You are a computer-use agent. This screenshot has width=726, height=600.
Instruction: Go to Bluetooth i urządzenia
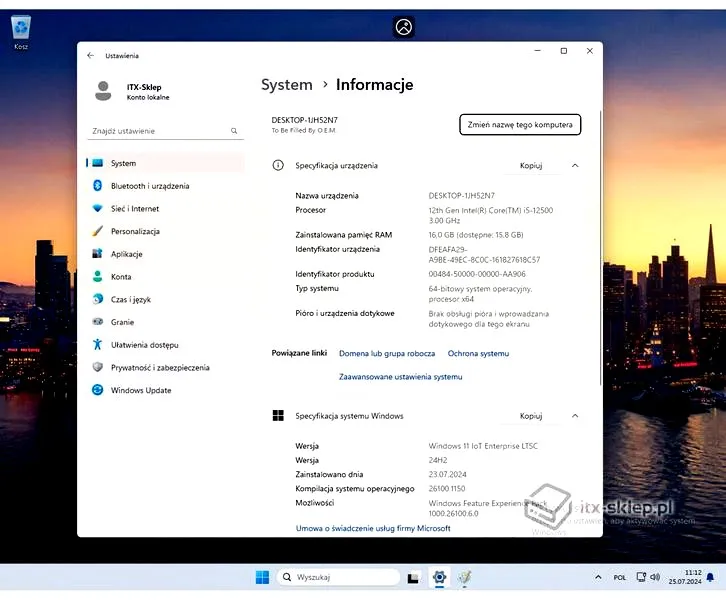click(165, 186)
